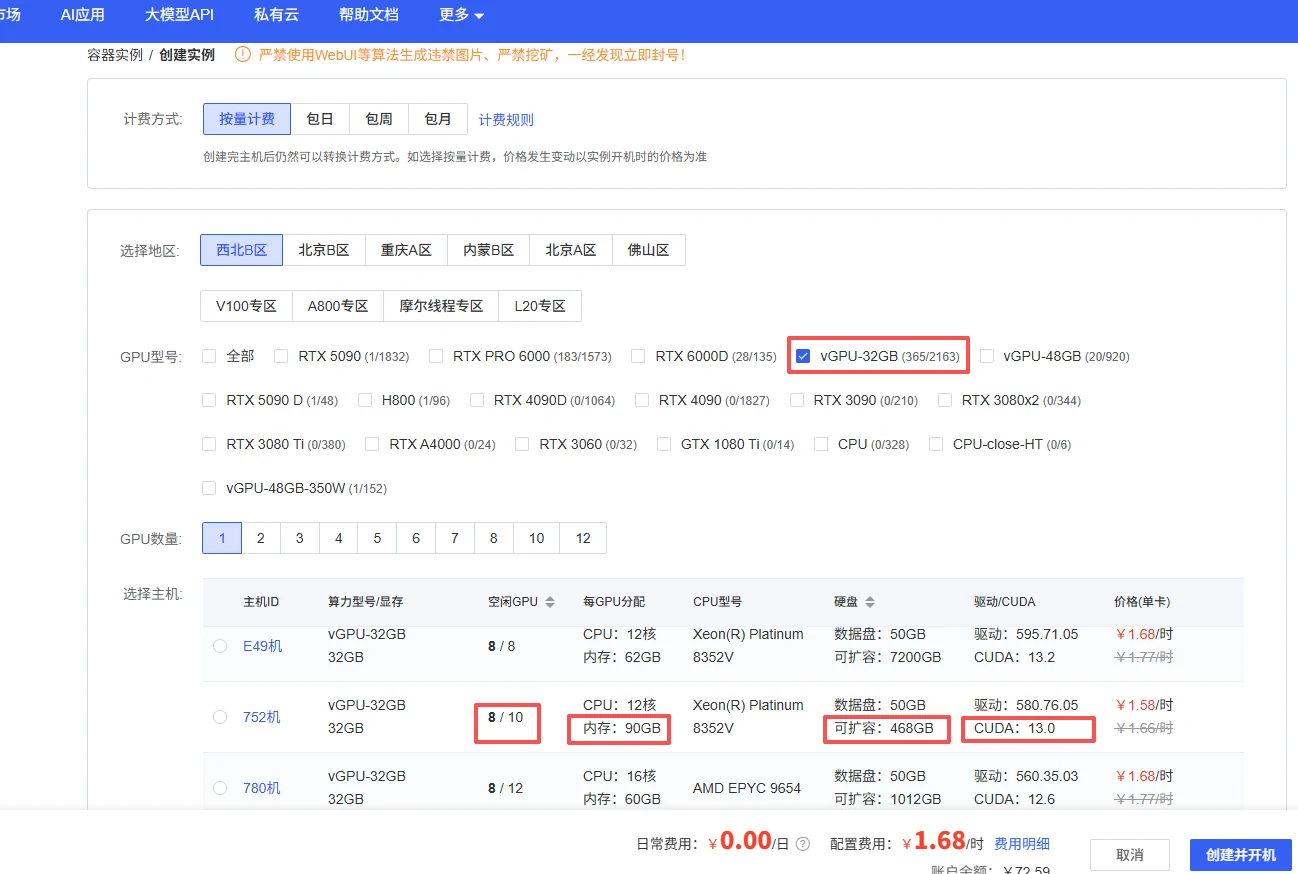The image size is (1298, 874).
Task: Open 大模型API in top navigation
Action: 179,15
